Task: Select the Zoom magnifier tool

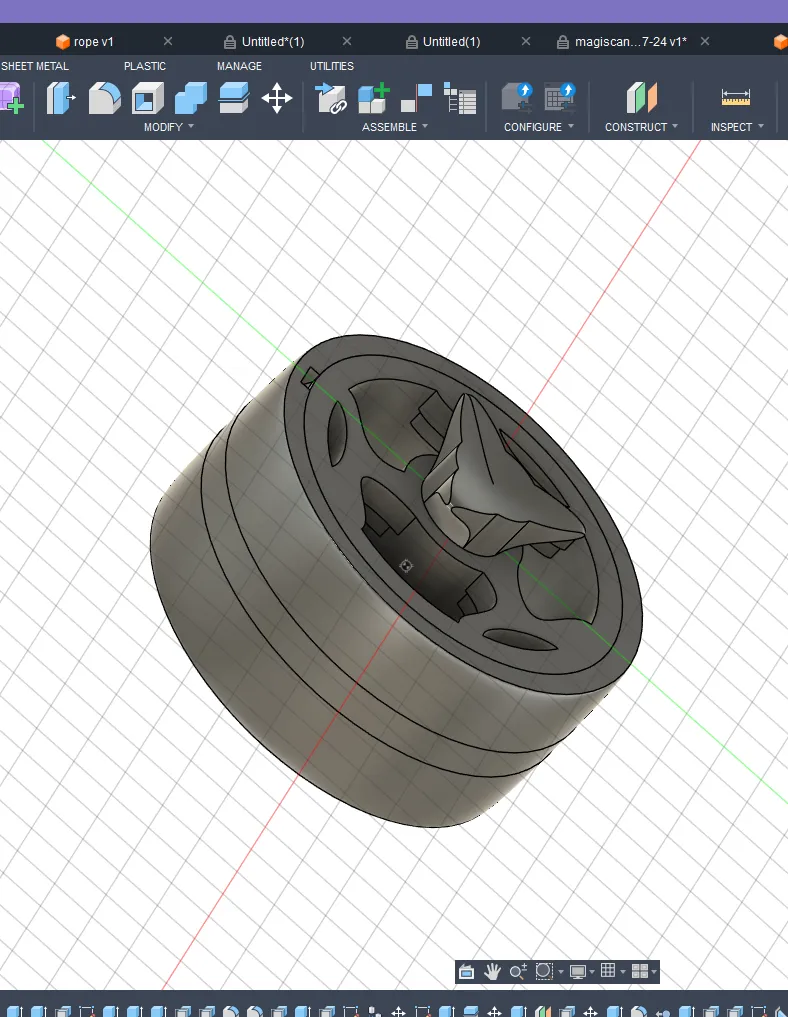Action: pyautogui.click(x=518, y=971)
